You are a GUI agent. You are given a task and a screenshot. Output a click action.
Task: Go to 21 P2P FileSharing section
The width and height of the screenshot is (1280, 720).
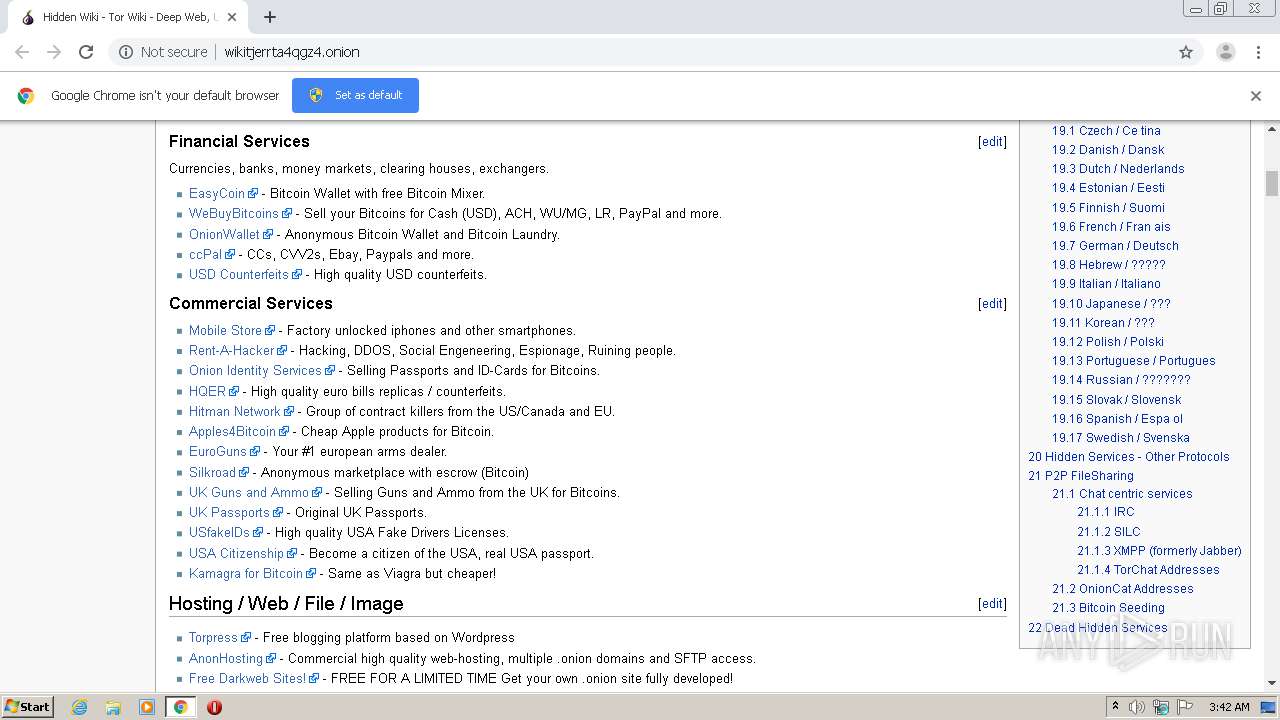[1081, 476]
